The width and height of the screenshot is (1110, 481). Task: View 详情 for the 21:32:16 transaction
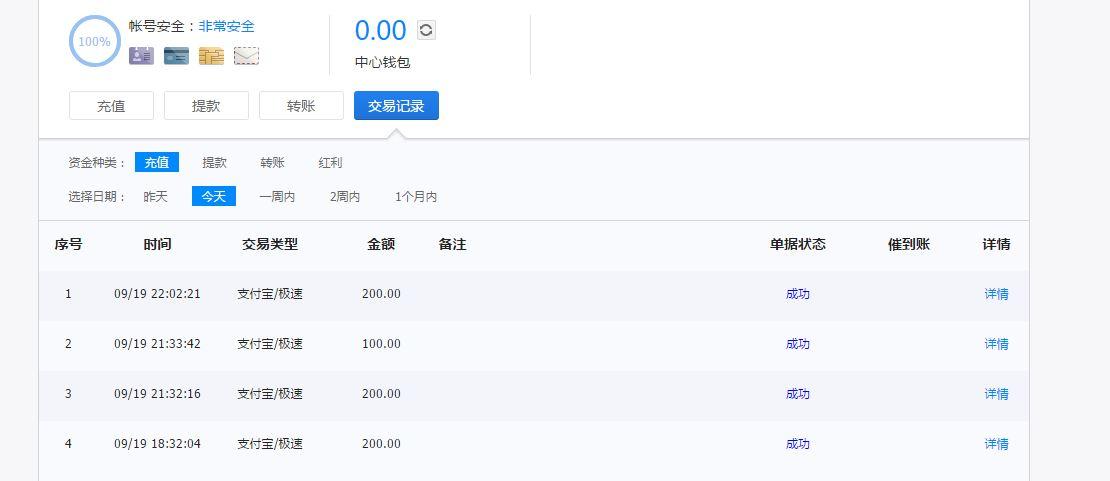(996, 393)
